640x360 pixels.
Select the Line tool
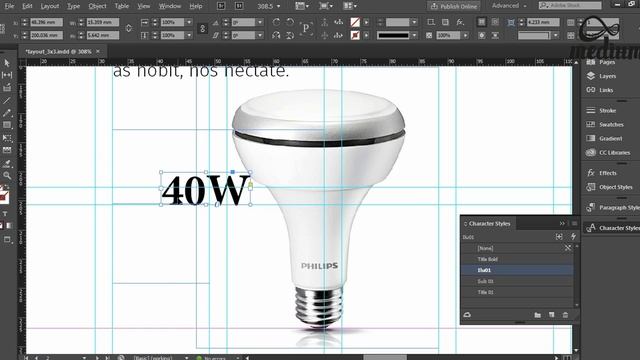click(7, 100)
